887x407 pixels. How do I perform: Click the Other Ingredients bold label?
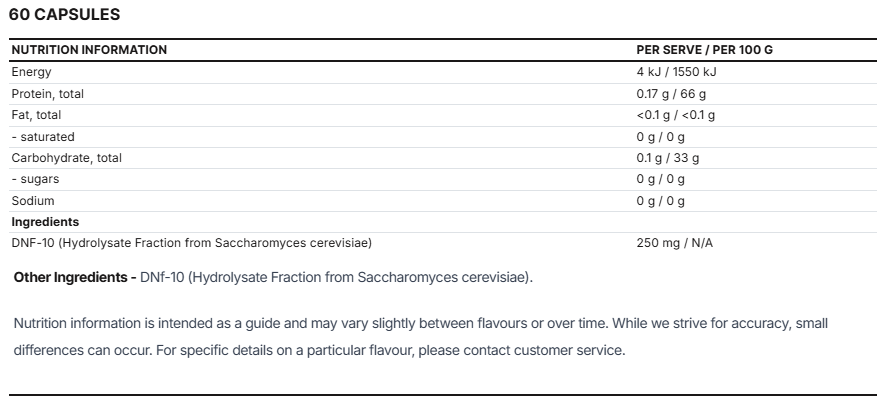(75, 277)
